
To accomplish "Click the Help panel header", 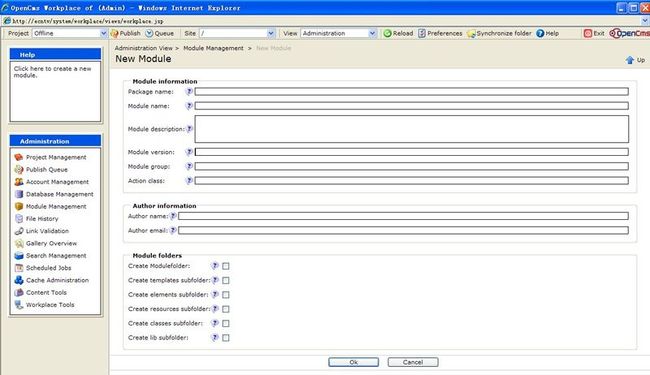I will coord(55,55).
